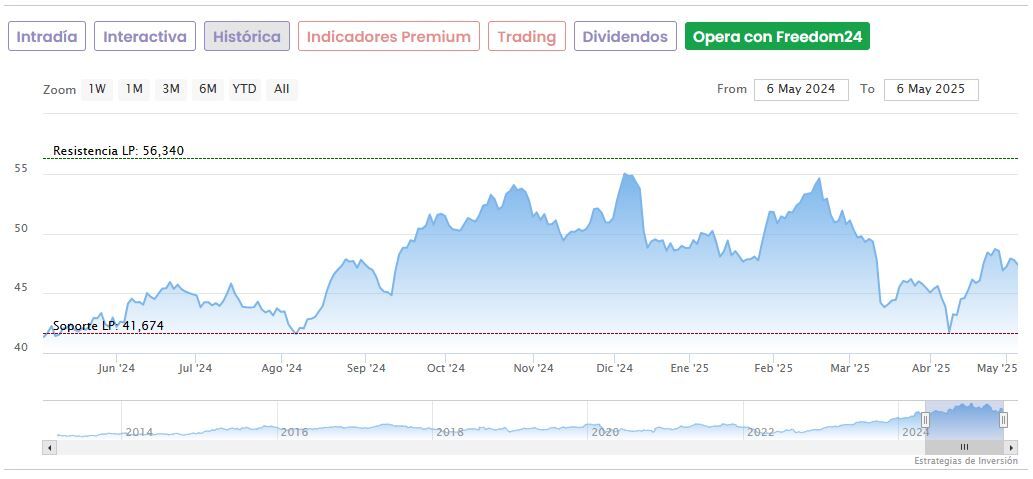The width and height of the screenshot is (1033, 479).
Task: Zoom chart to 6M
Action: click(208, 89)
